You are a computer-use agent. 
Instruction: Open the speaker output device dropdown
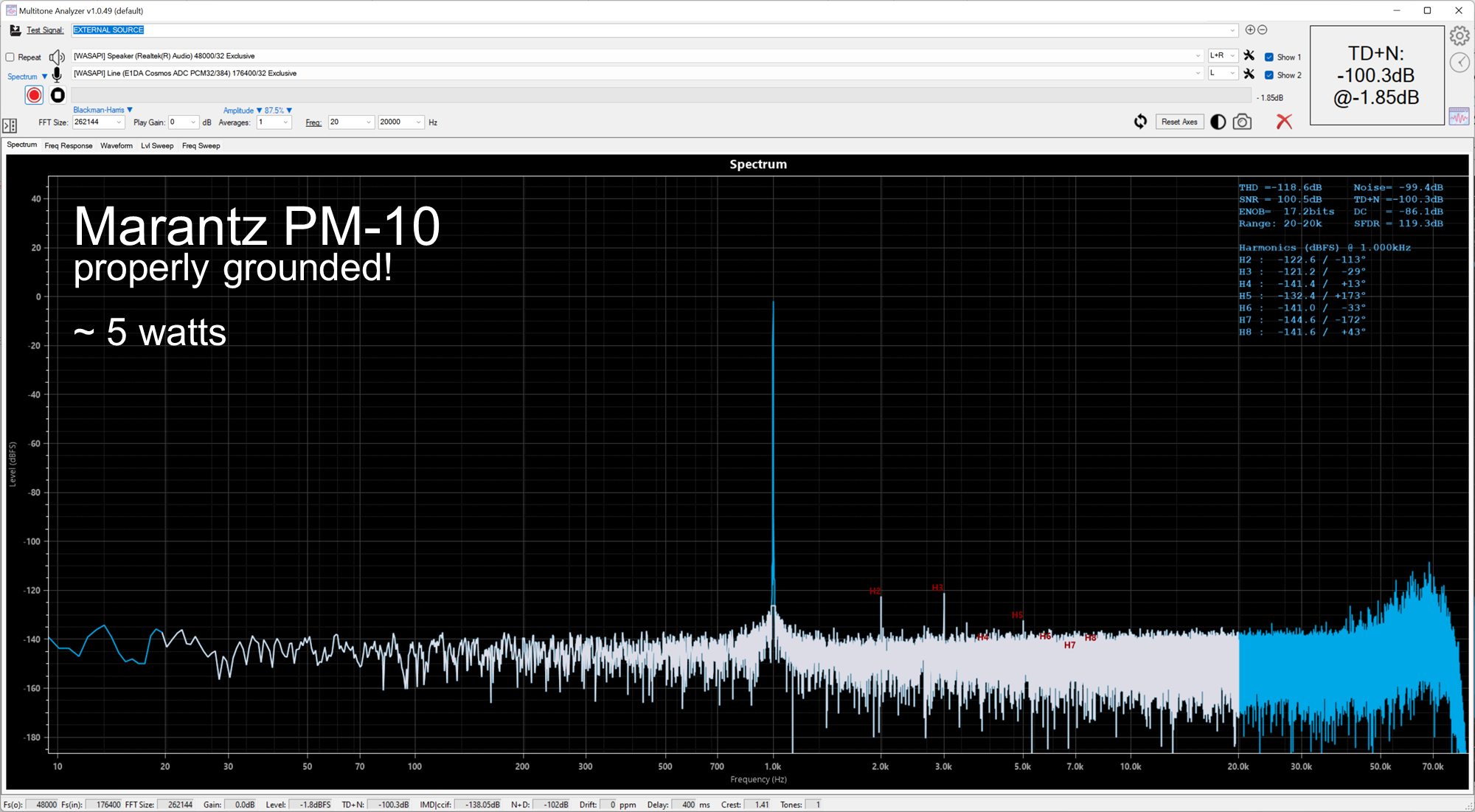tap(1197, 56)
